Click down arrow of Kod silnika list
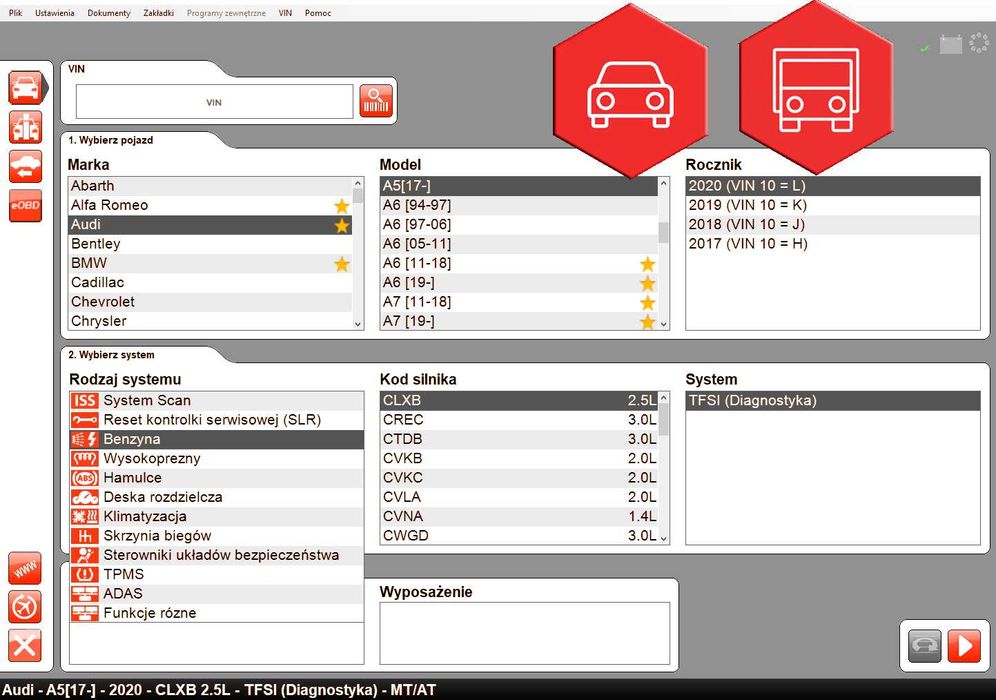This screenshot has height=700, width=996. pos(664,539)
